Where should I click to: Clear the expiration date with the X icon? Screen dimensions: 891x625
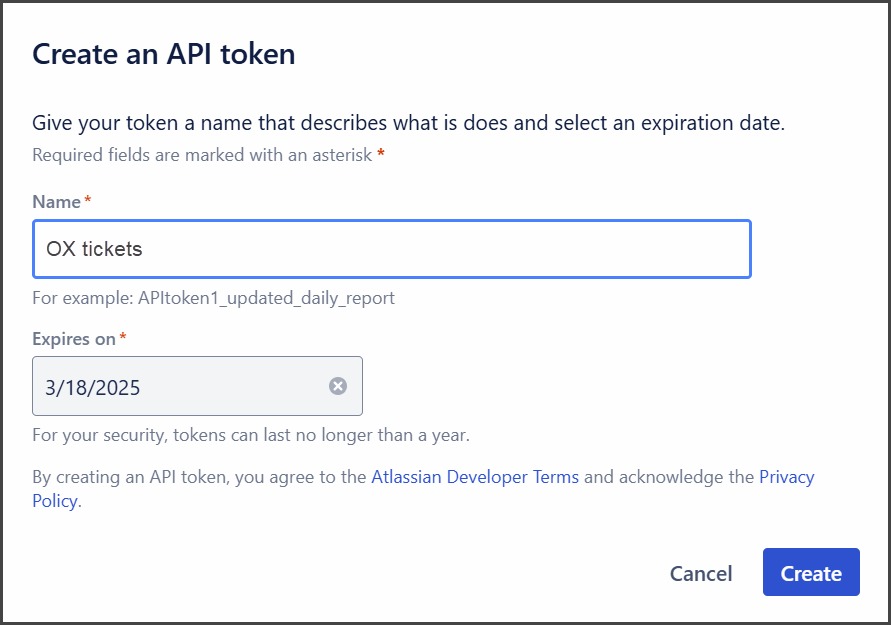338,386
